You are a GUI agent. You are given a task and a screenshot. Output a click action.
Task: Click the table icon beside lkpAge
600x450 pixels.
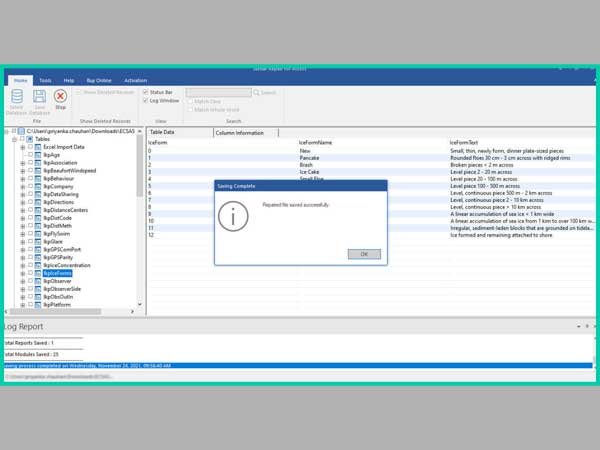point(38,155)
